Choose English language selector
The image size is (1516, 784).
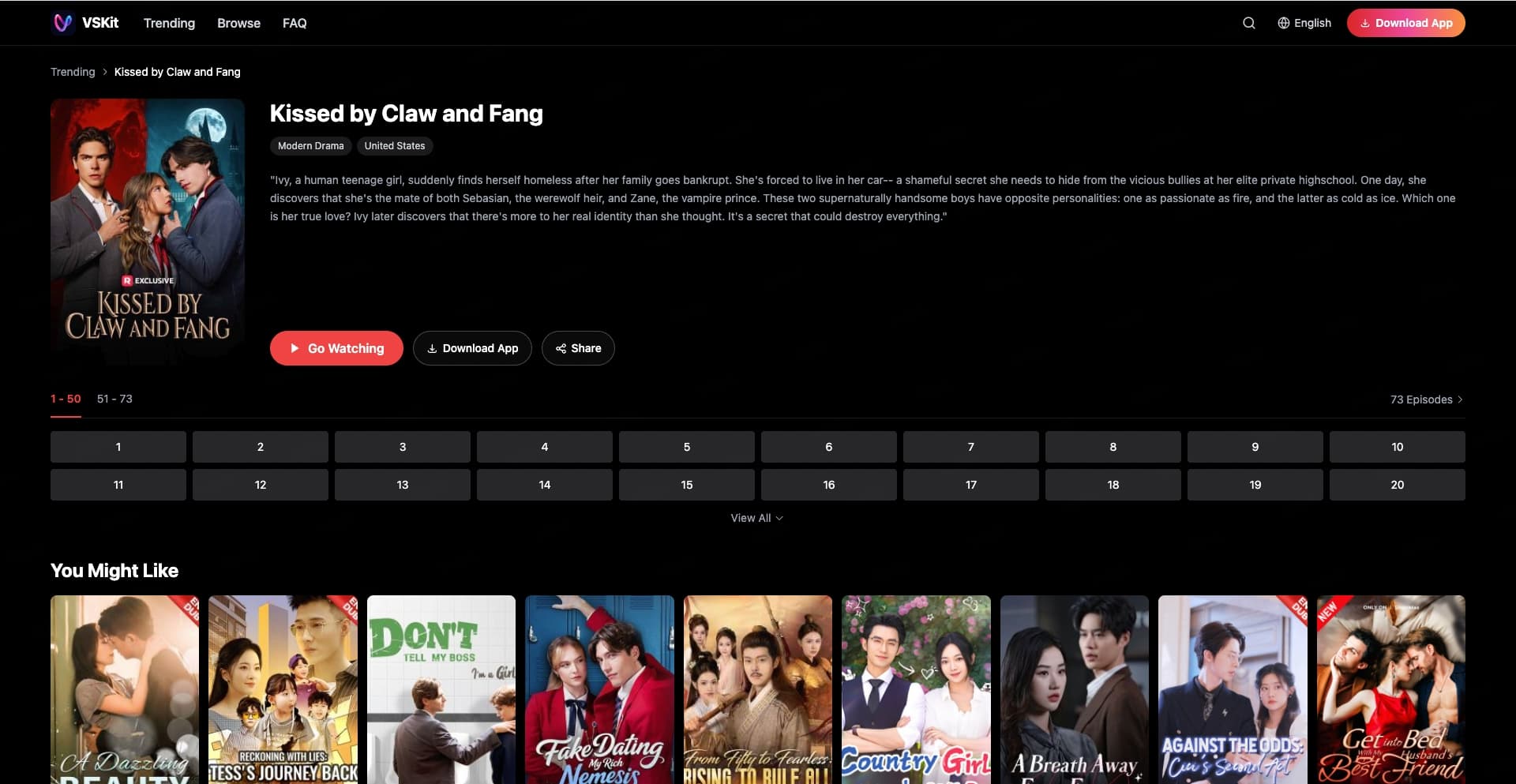[1304, 23]
